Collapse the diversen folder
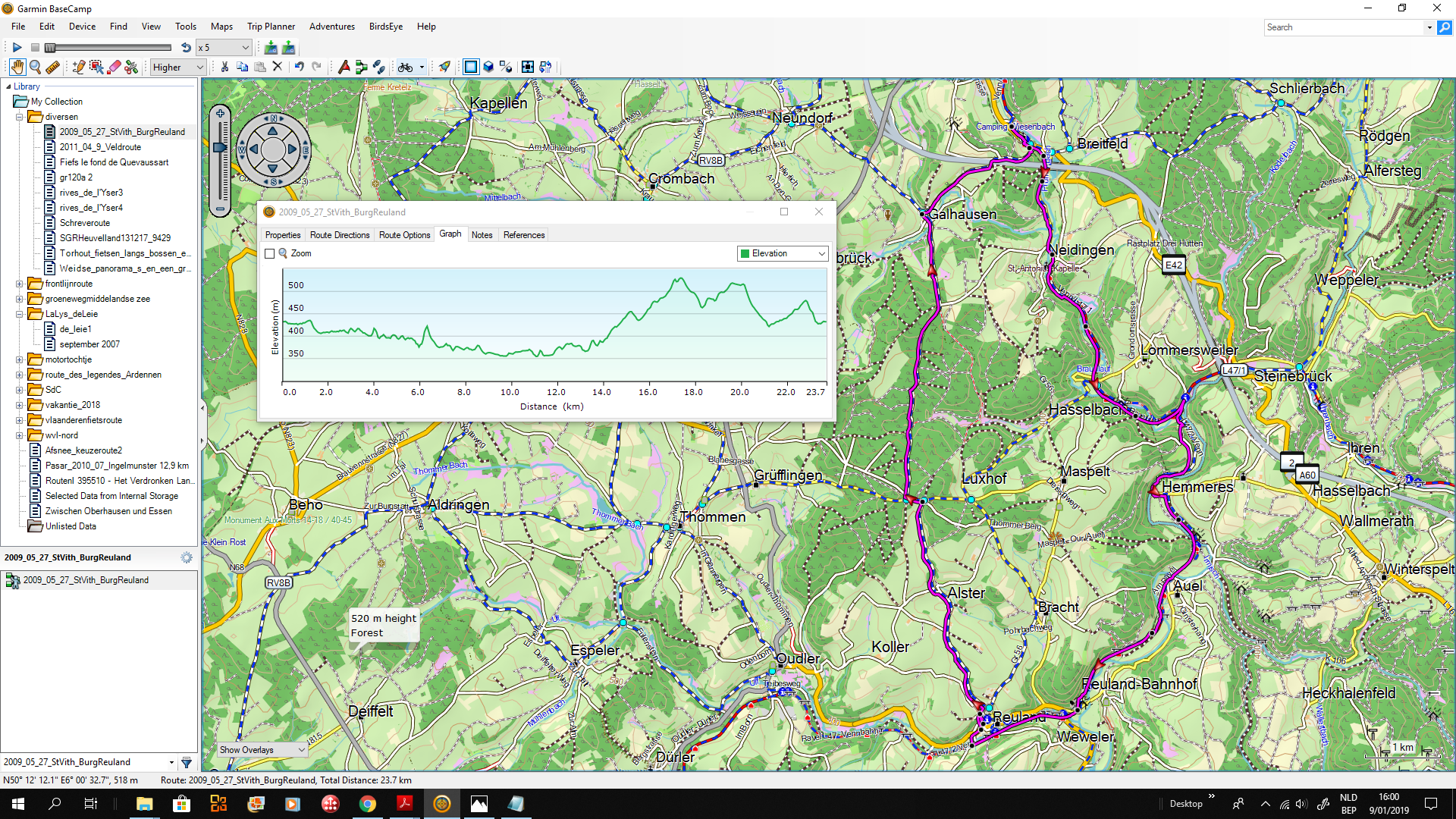 [20, 117]
